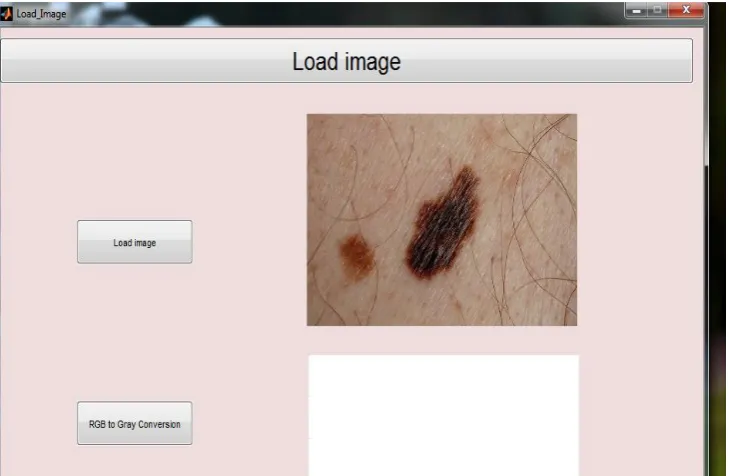The height and width of the screenshot is (476, 729).
Task: Minimize the Load_Image window
Action: (x=636, y=10)
